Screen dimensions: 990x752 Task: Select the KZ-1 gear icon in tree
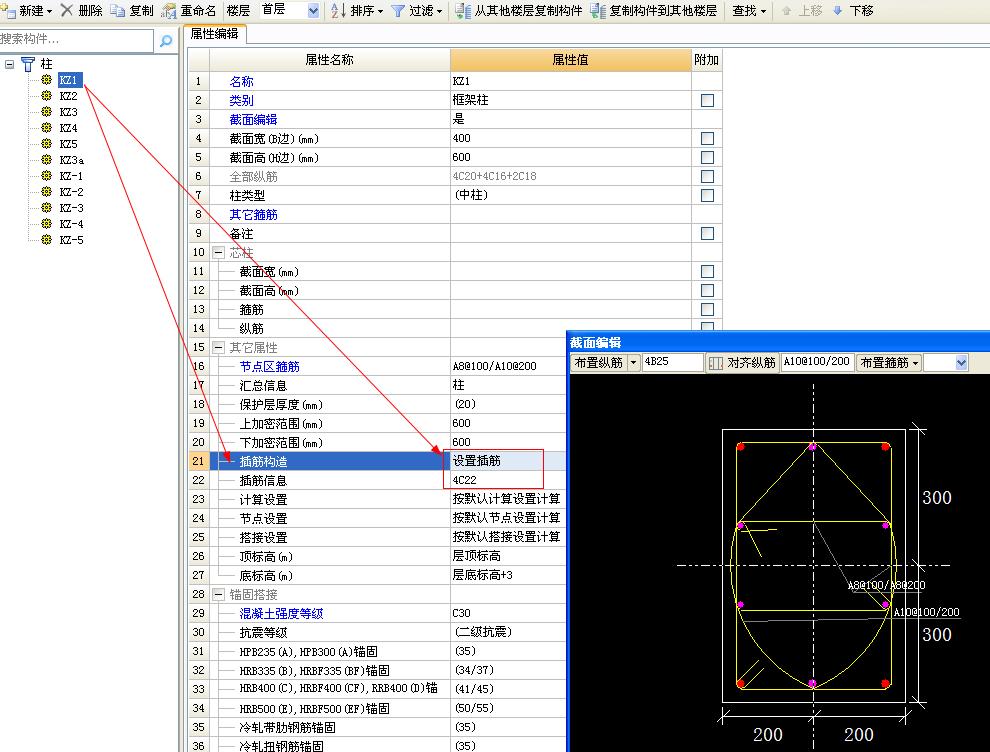[46, 176]
